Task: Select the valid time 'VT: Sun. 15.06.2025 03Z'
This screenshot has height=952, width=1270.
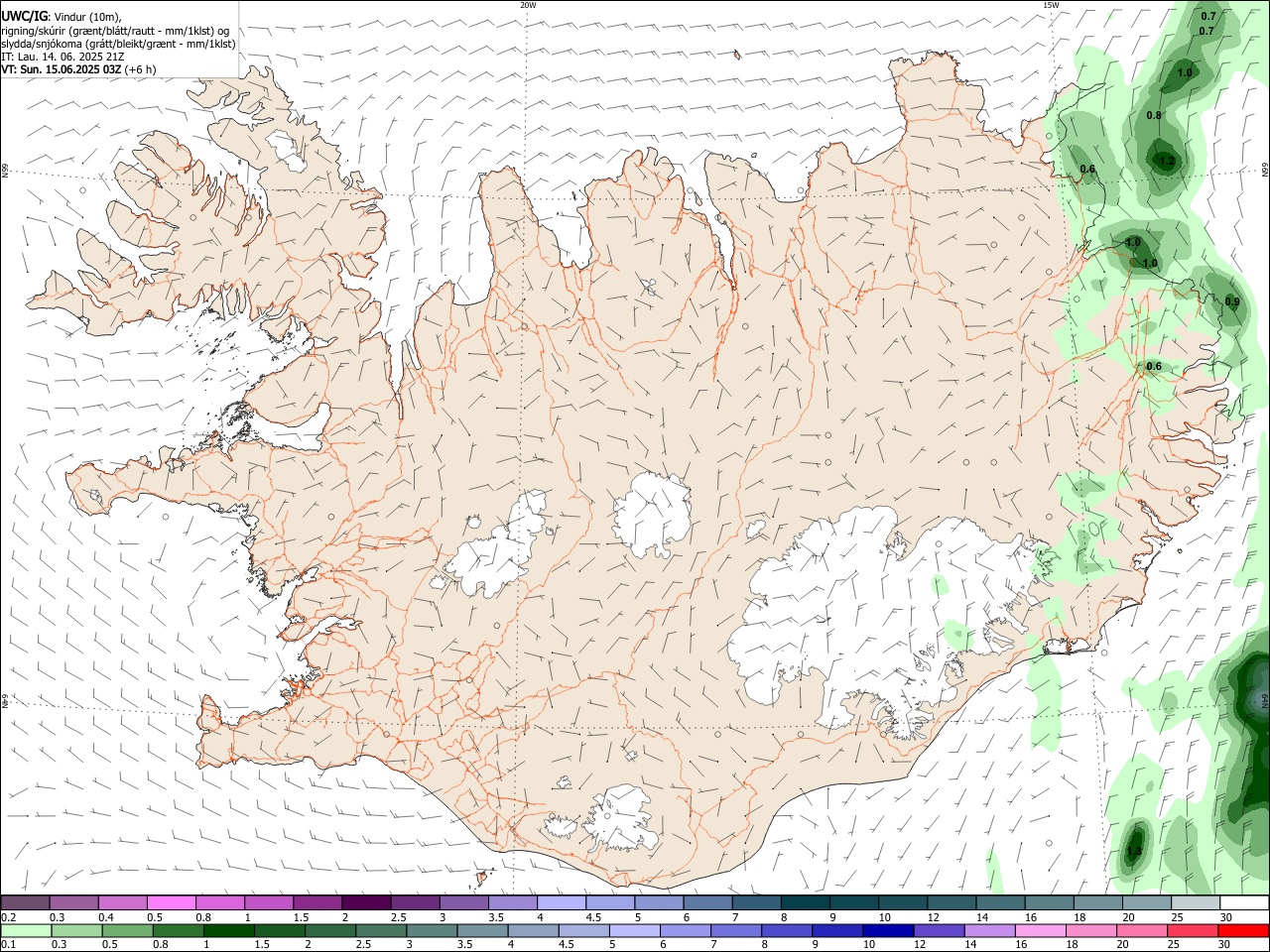Action: (x=62, y=69)
